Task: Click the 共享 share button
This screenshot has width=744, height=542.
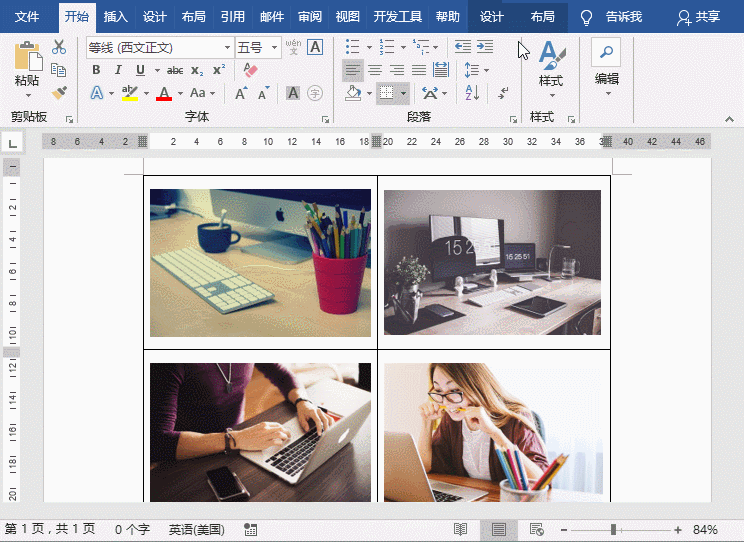Action: (x=698, y=17)
